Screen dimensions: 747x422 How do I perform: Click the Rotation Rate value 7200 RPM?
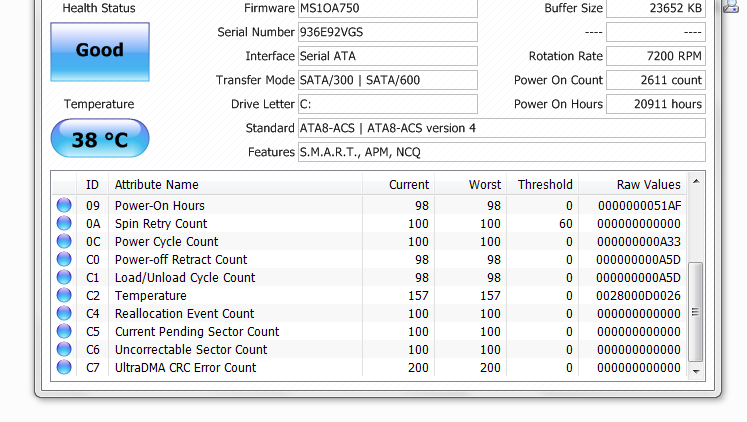point(656,56)
